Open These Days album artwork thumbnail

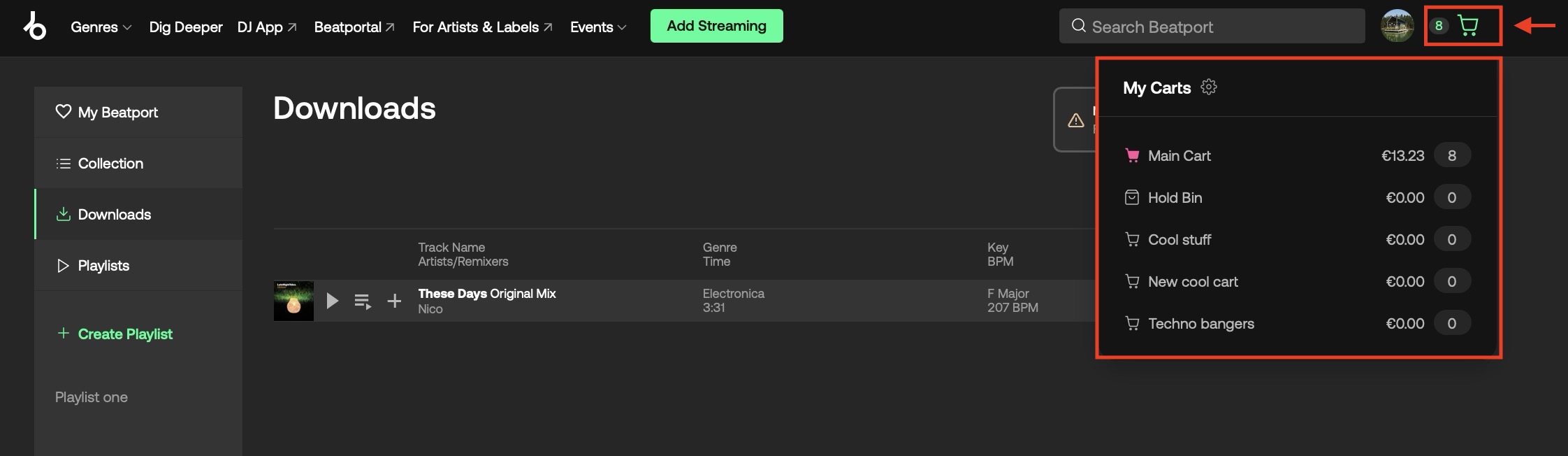(293, 301)
